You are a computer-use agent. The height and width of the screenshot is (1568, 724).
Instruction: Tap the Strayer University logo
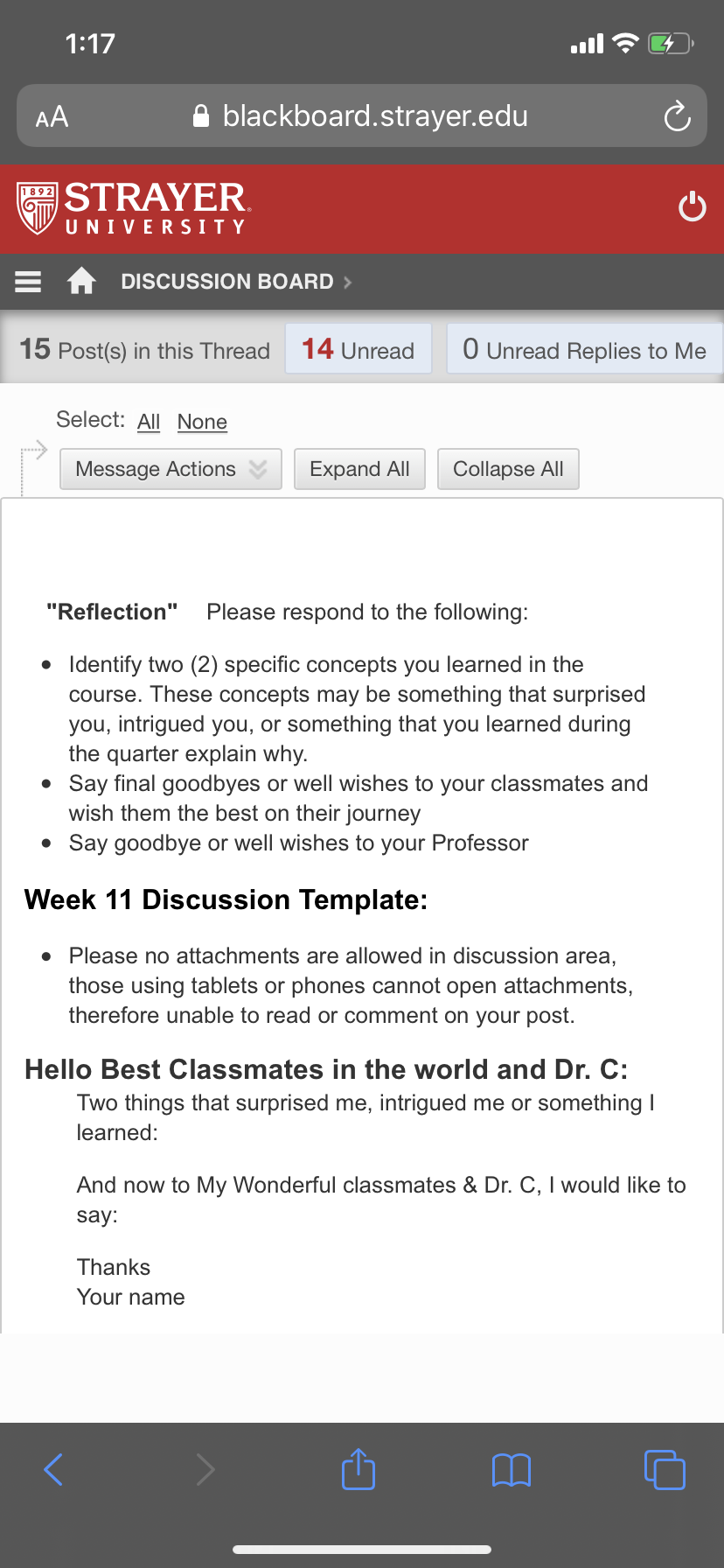click(x=134, y=208)
